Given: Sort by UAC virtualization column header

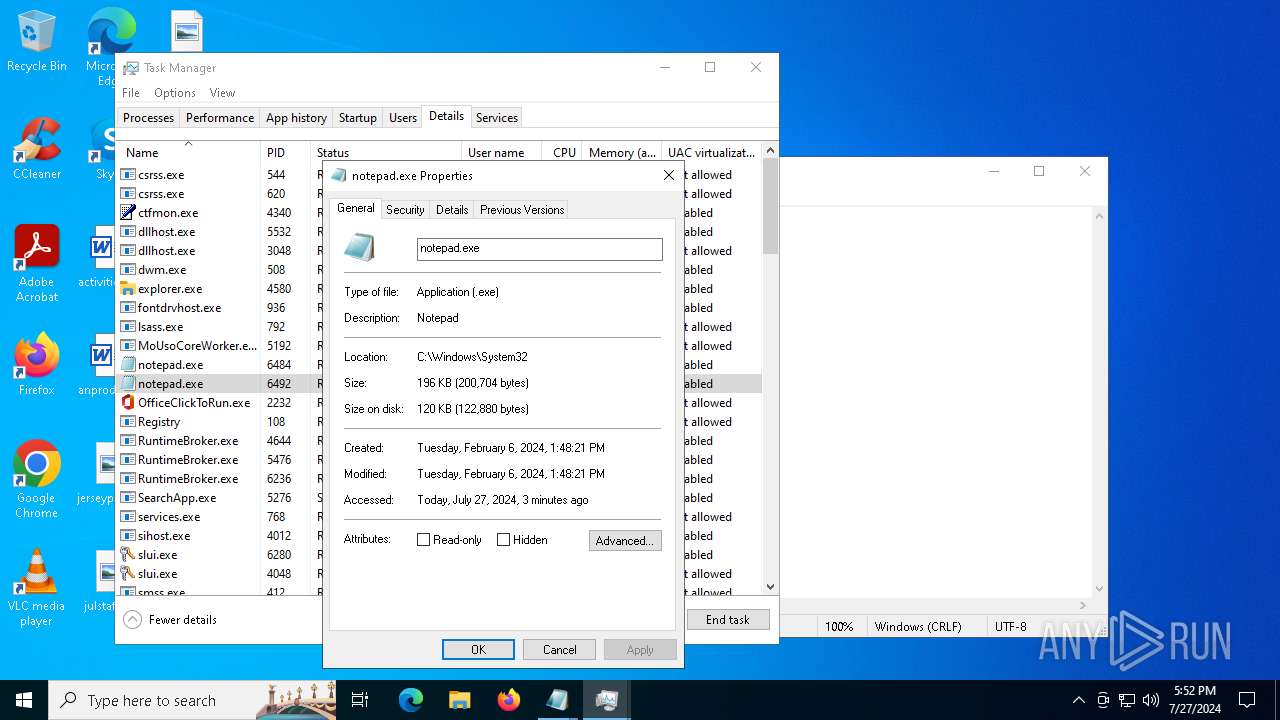Looking at the screenshot, I should click(x=711, y=152).
